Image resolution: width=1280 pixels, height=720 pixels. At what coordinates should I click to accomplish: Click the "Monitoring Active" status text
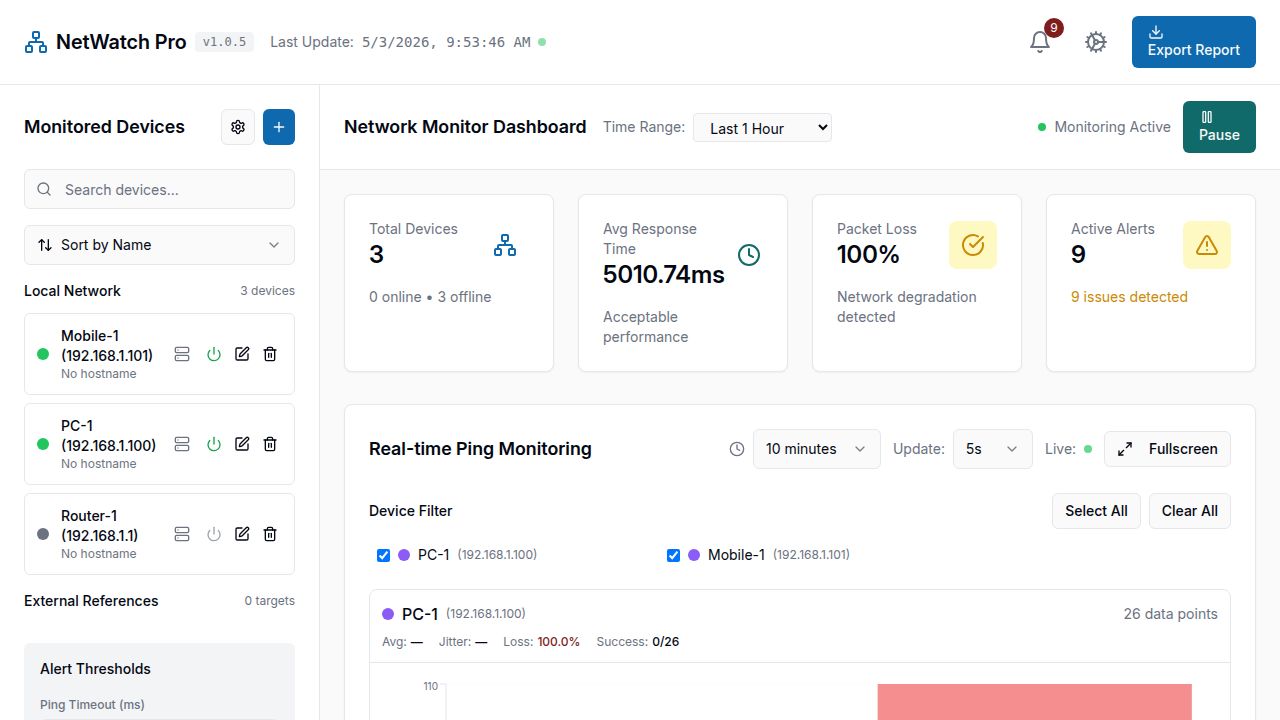tap(1112, 127)
